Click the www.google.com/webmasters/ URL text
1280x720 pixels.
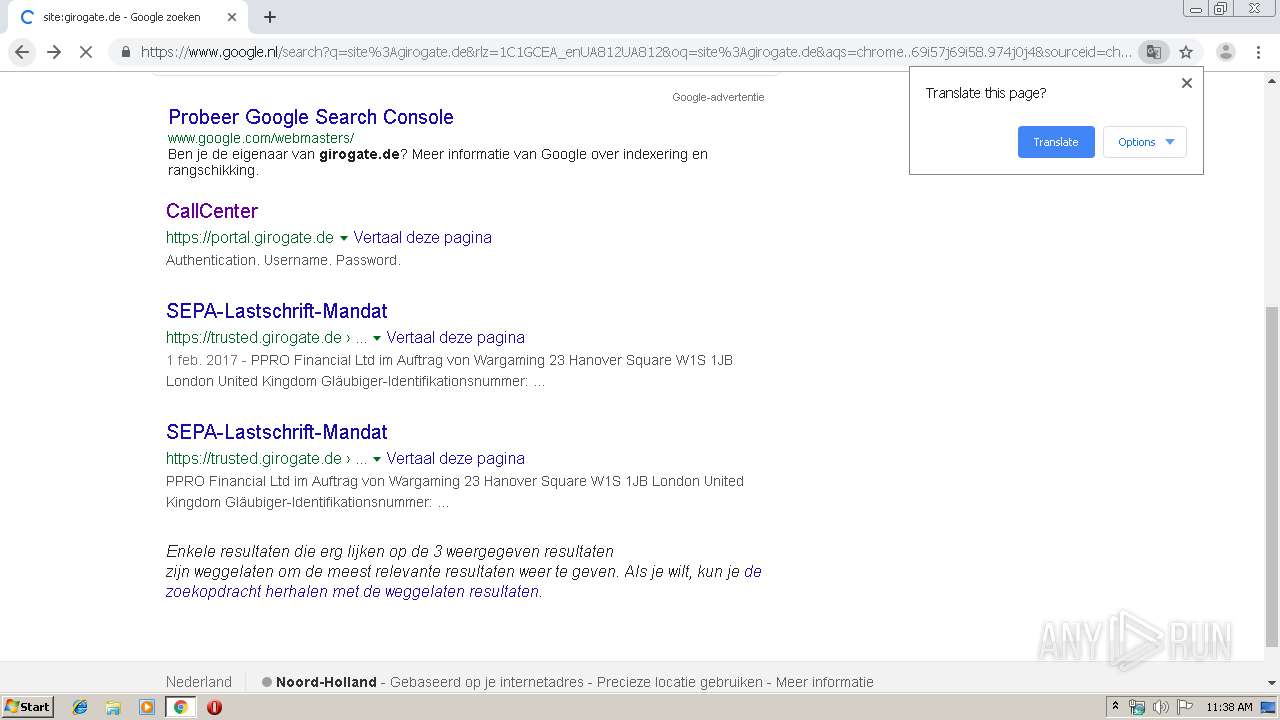tap(261, 138)
